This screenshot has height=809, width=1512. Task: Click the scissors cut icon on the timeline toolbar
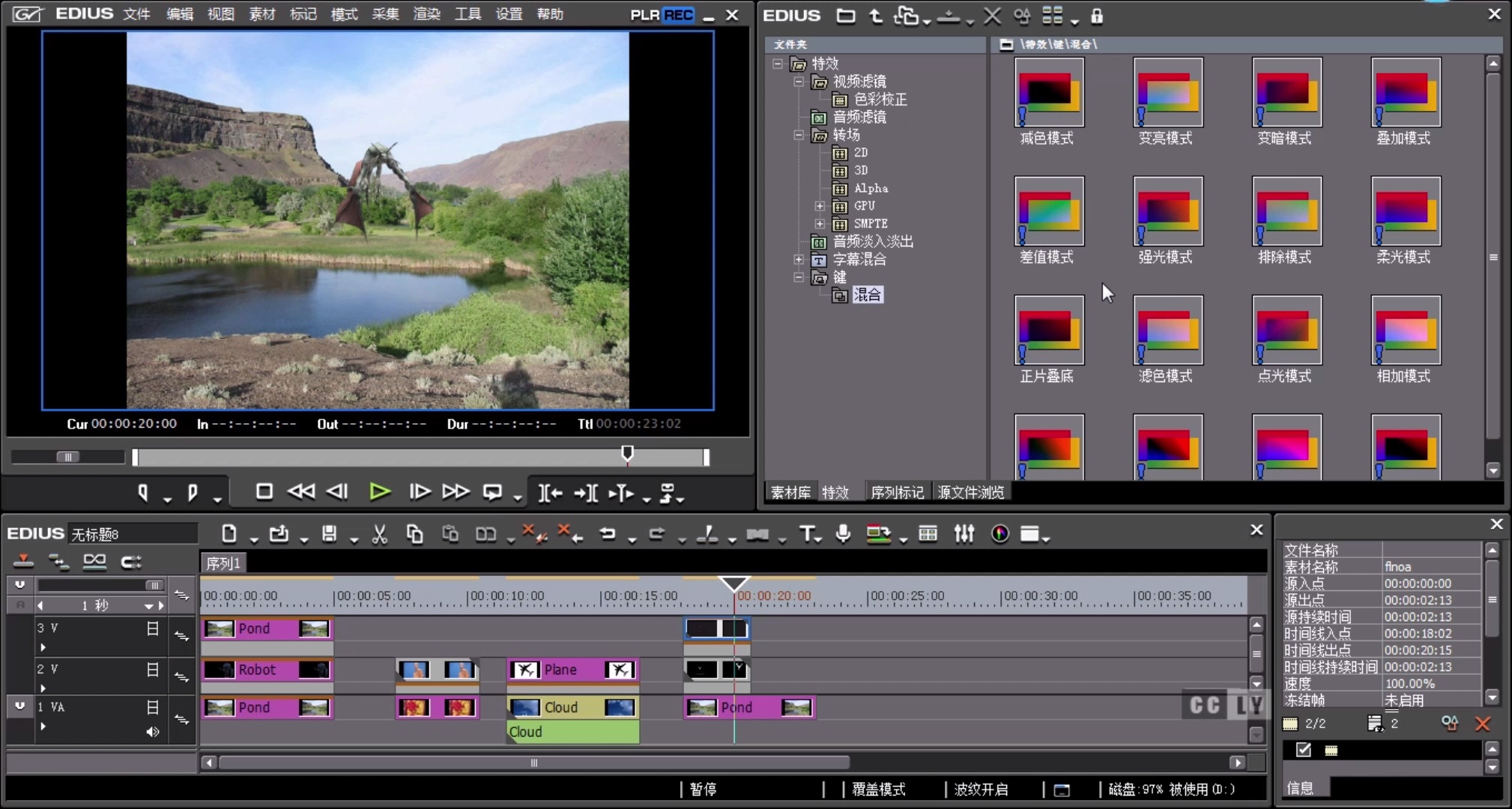[x=380, y=534]
